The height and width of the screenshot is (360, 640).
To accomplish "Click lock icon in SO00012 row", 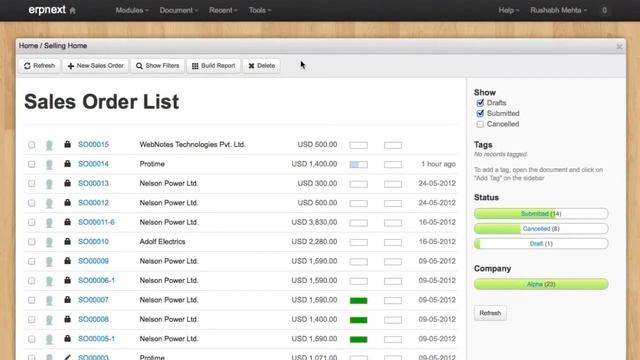I will (x=67, y=202).
